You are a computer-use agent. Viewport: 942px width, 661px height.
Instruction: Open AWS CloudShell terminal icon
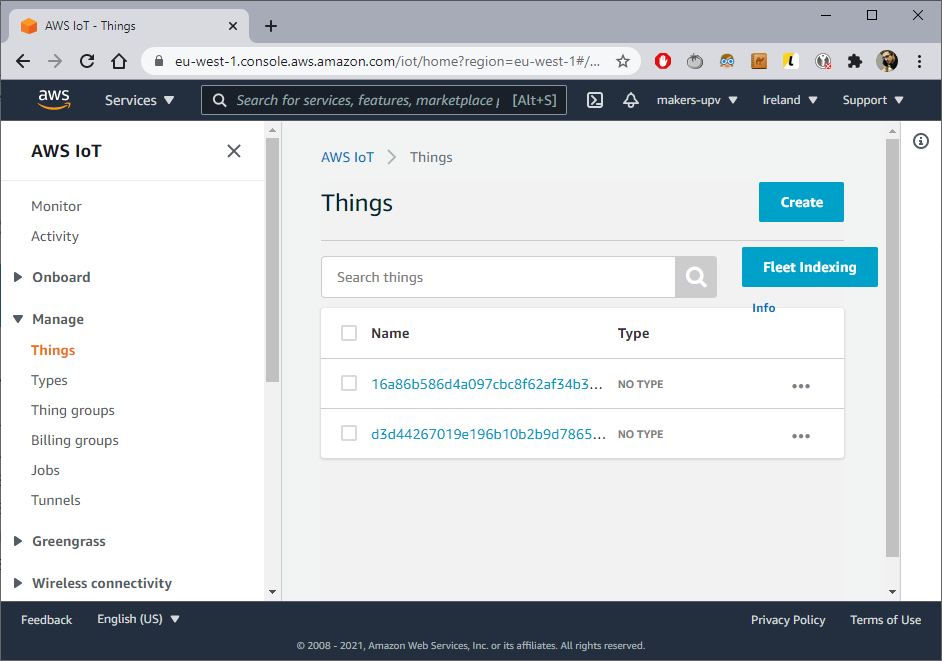(x=595, y=100)
